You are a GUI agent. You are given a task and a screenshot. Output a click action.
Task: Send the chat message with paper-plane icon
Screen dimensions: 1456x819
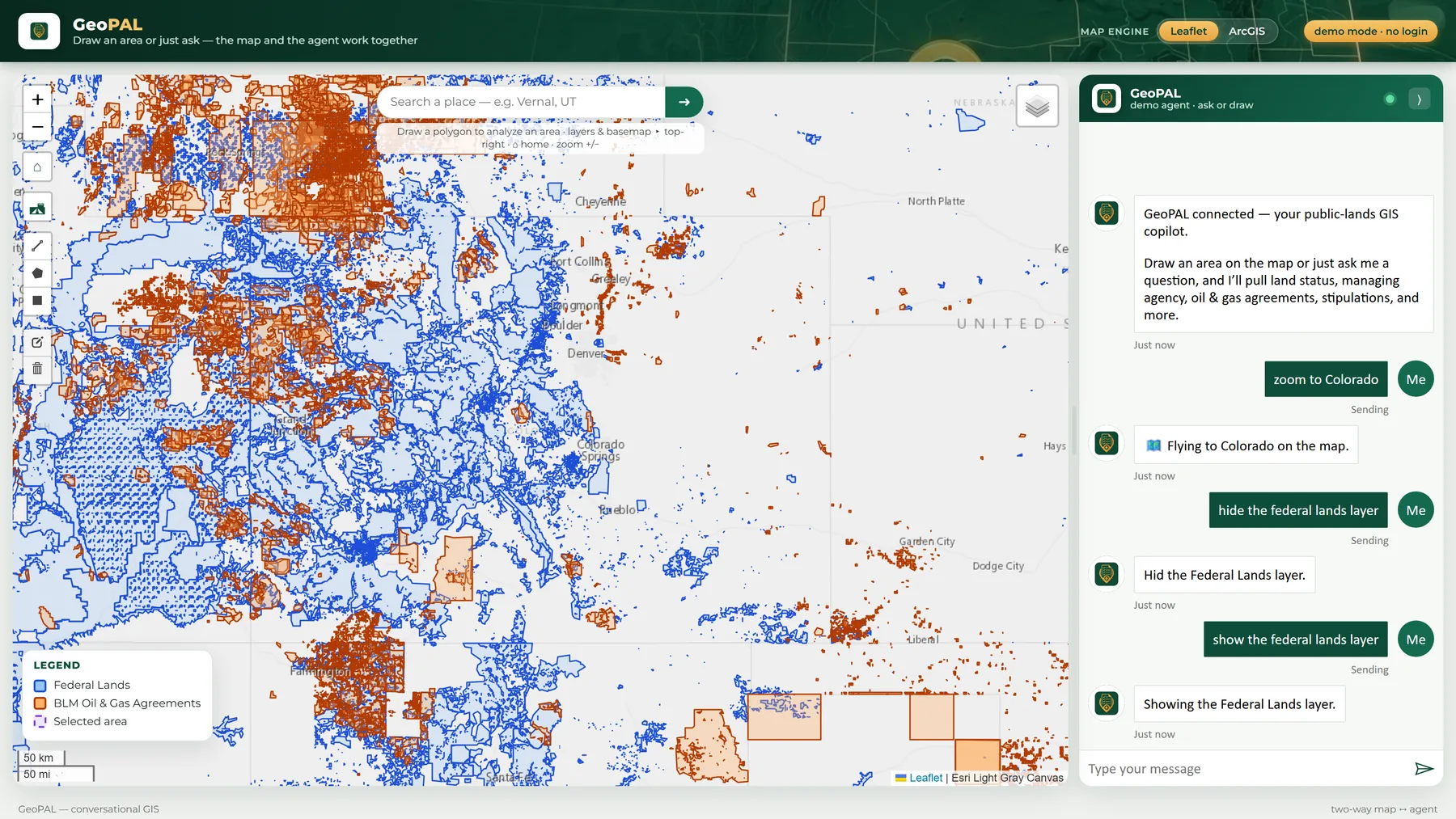[1424, 768]
